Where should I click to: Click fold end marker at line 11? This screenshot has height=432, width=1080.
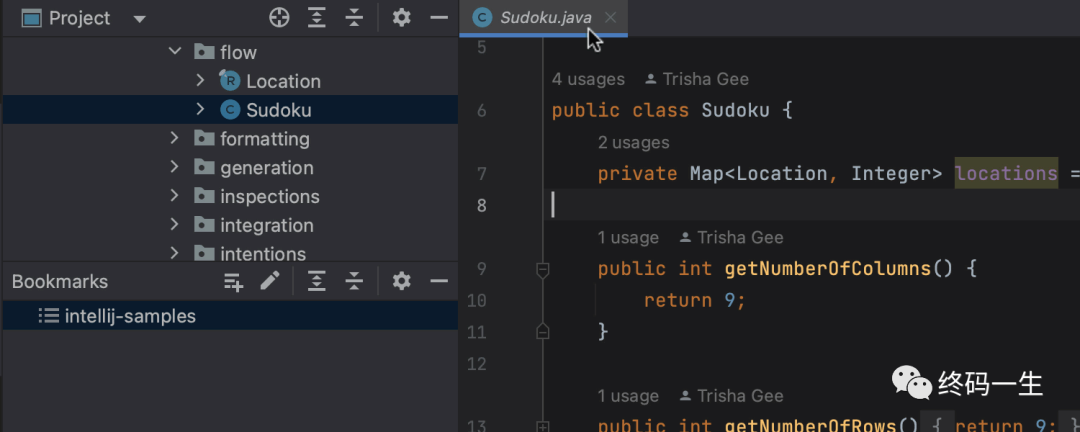click(543, 332)
